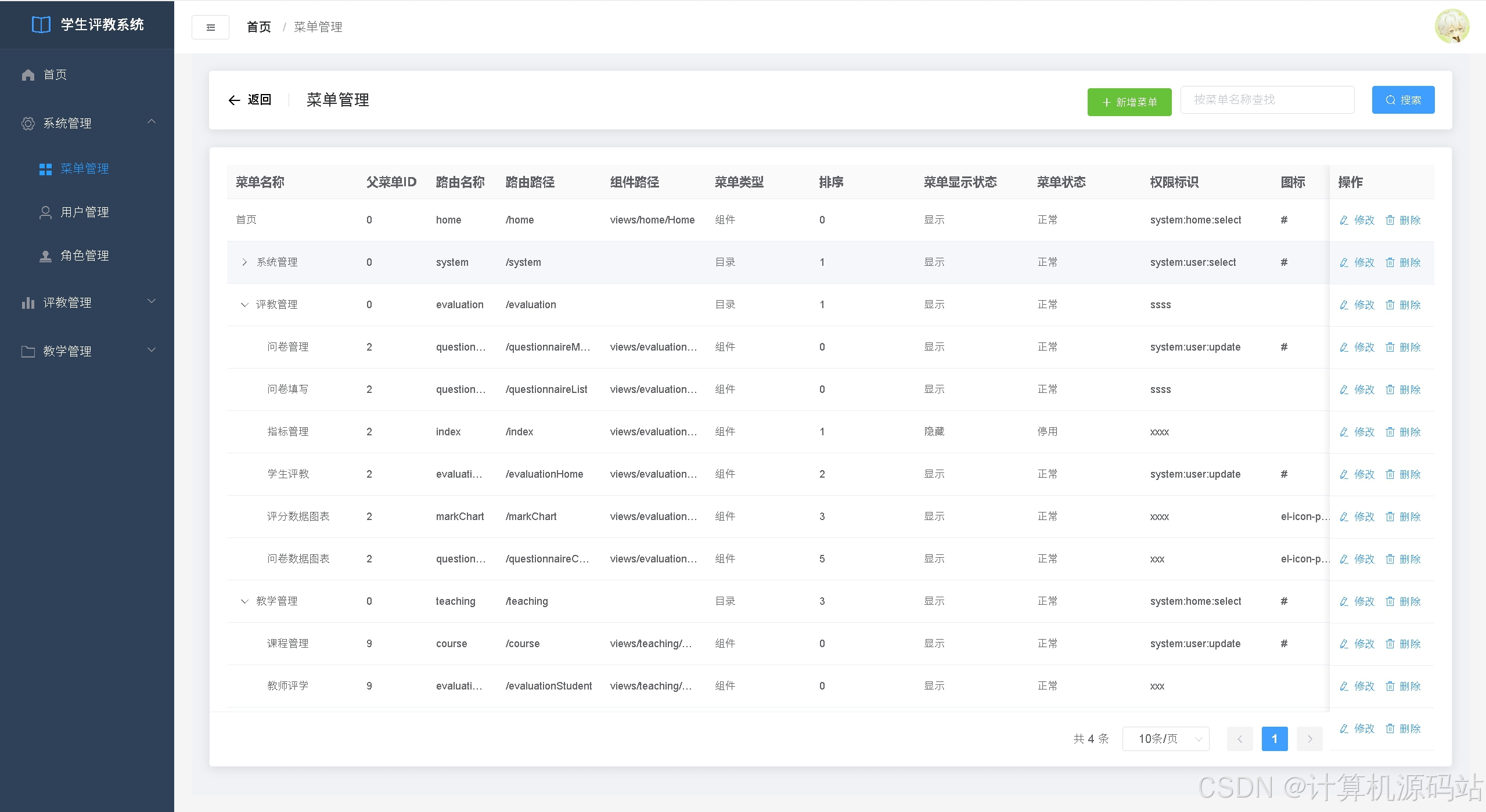This screenshot has width=1486, height=812.
Task: Click the bar chart icon next to 评教管理
Action: 28,303
